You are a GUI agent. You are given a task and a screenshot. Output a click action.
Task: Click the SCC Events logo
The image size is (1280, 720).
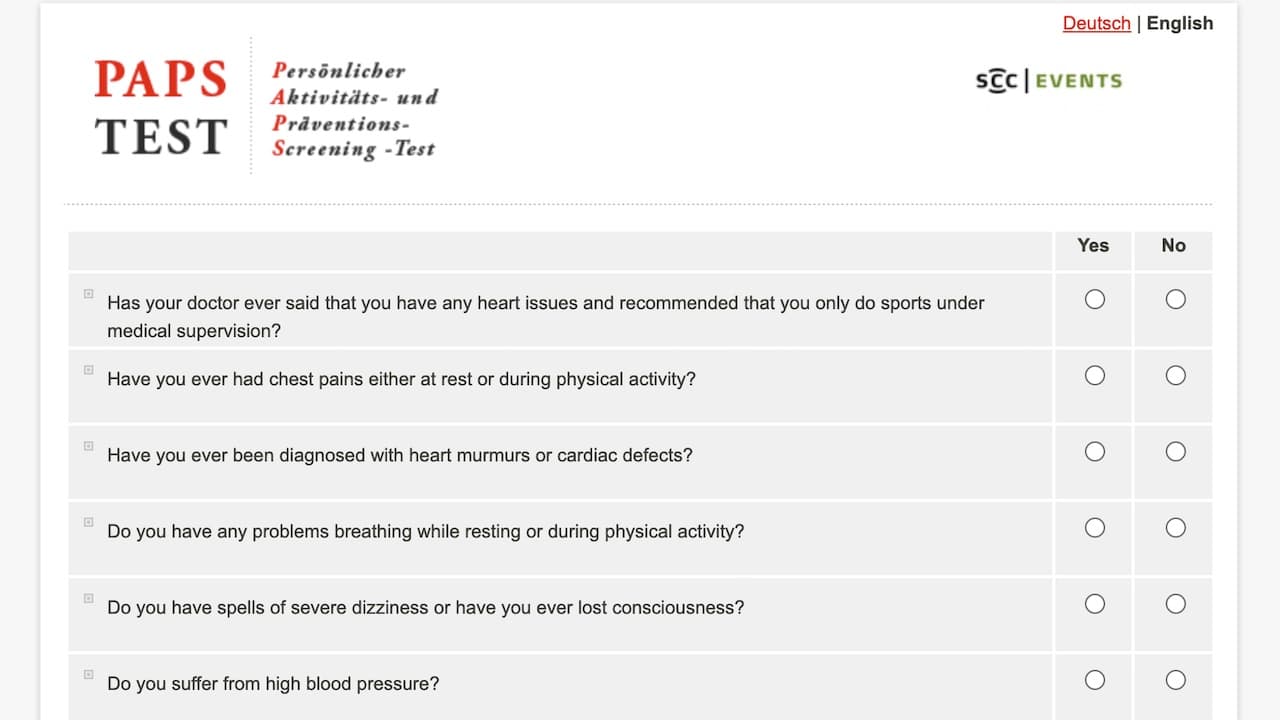point(1049,81)
